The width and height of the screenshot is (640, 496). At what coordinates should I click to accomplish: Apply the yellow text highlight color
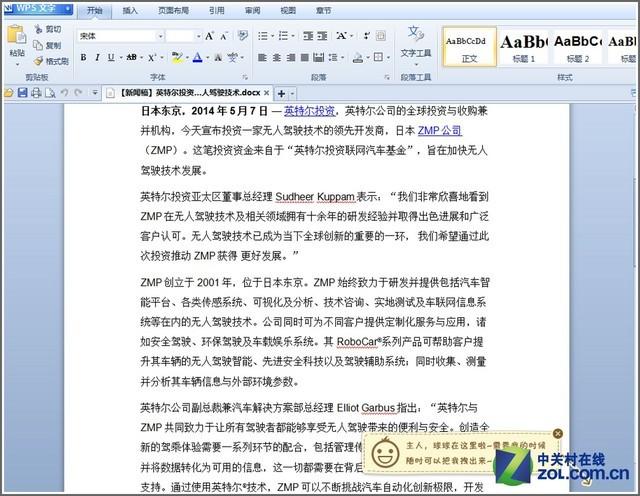point(177,57)
